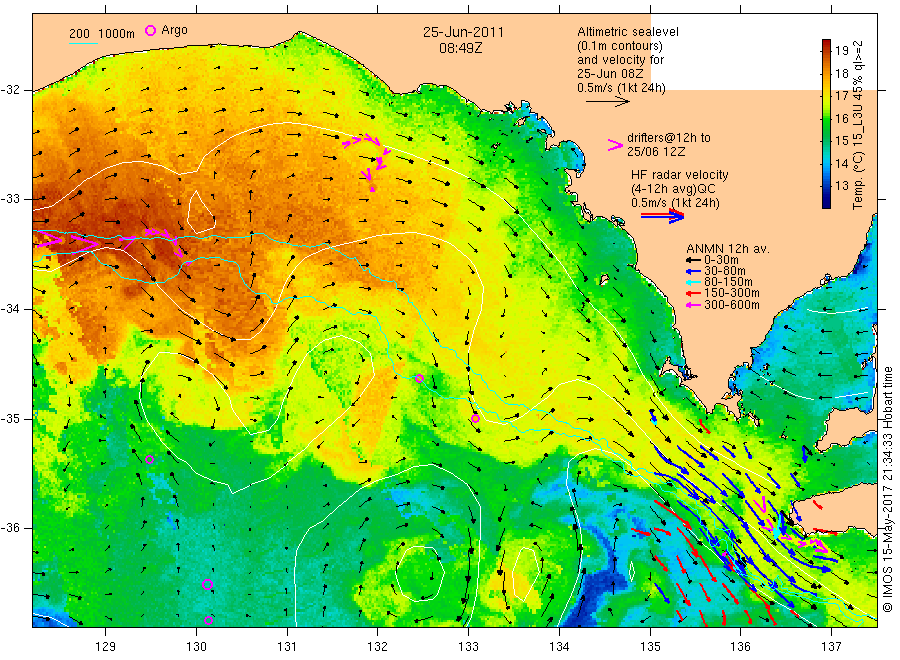Click the colorbar value 16
Image resolution: width=900 pixels, height=660 pixels.
841,118
